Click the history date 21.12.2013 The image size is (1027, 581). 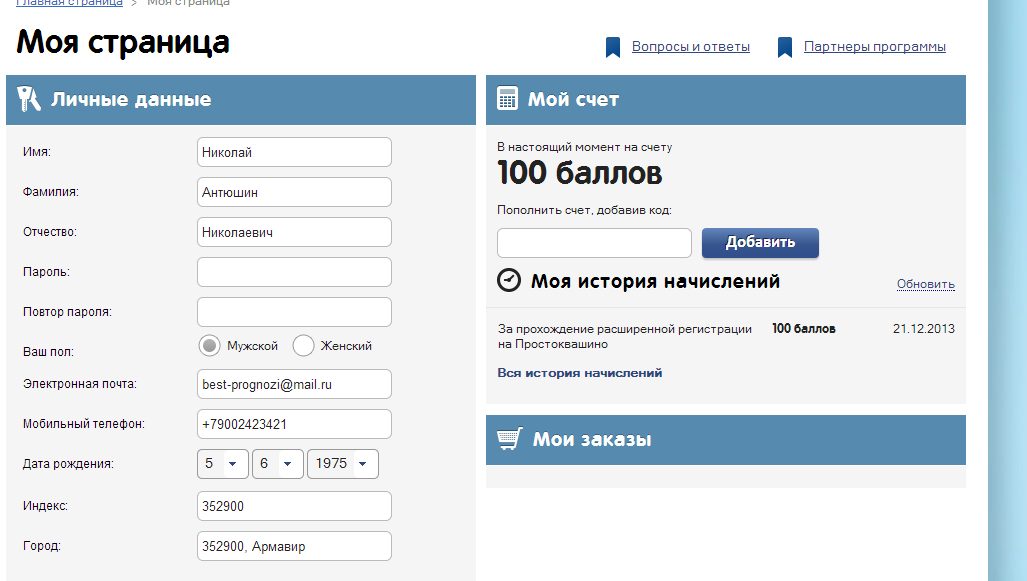pos(924,329)
